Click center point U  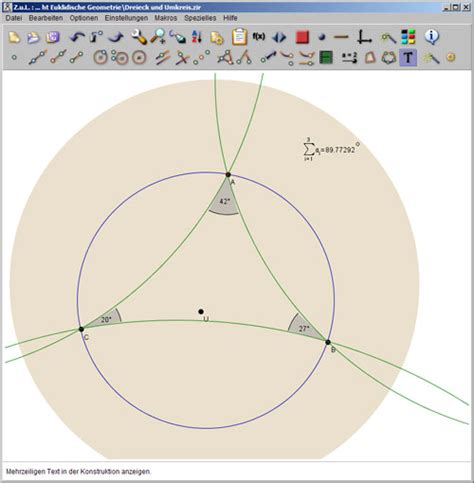[x=201, y=312]
